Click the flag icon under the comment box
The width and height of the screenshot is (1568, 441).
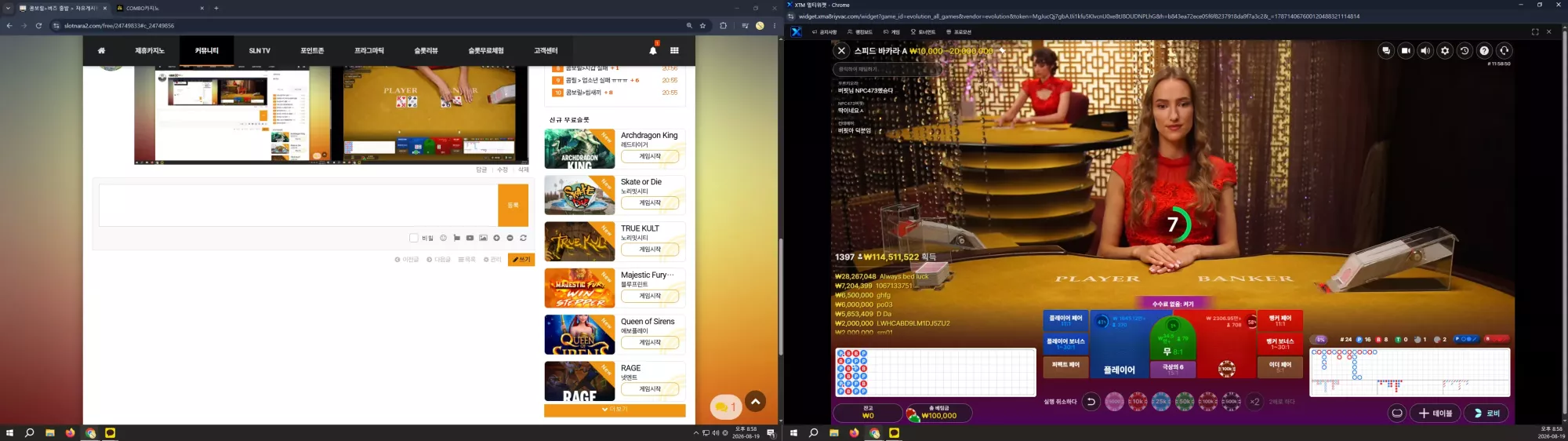click(x=456, y=238)
